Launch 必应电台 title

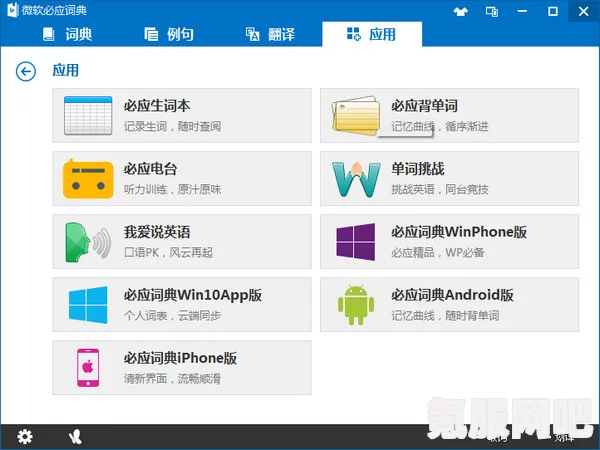coord(150,169)
